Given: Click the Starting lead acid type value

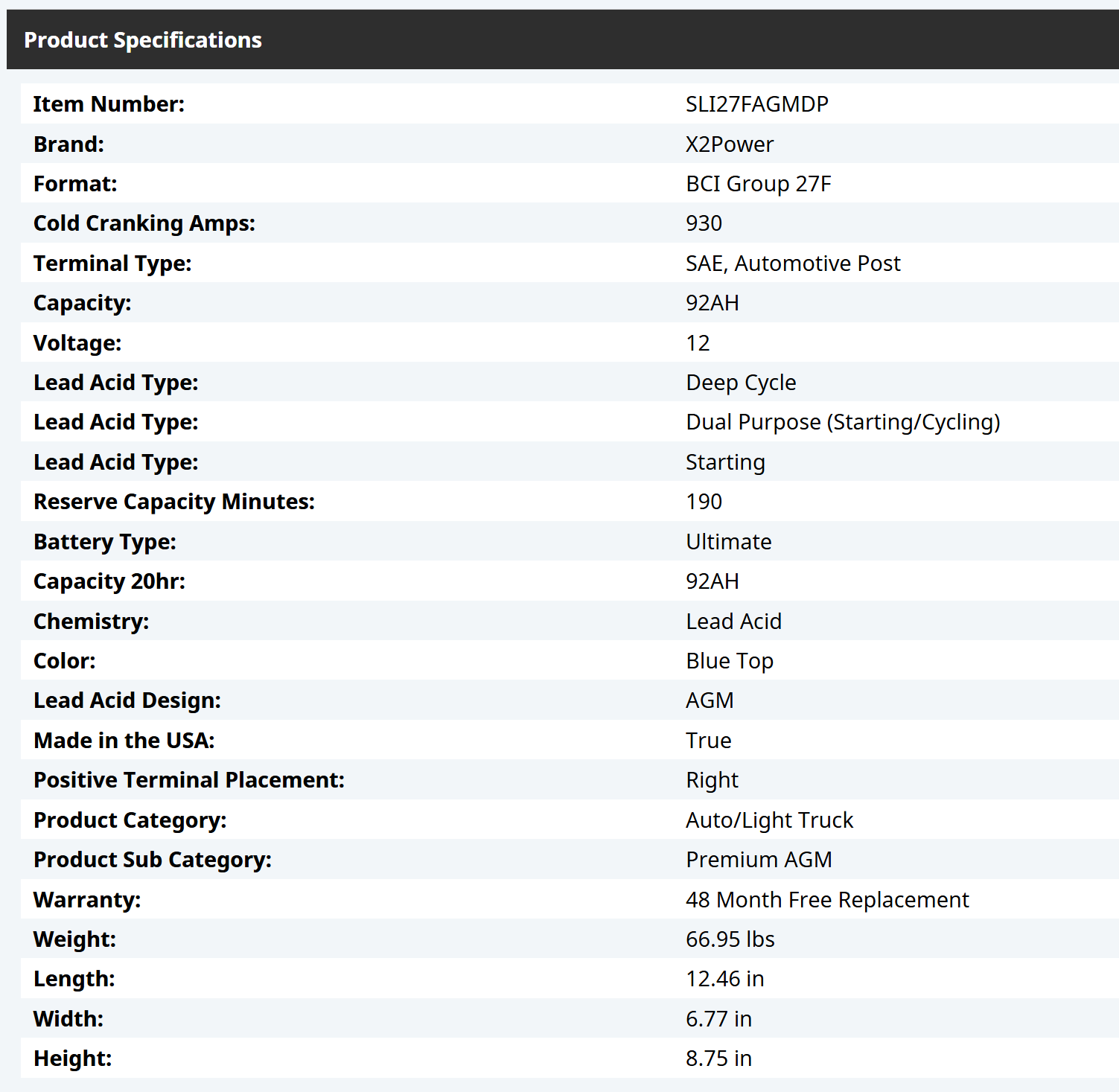Looking at the screenshot, I should pos(725,462).
